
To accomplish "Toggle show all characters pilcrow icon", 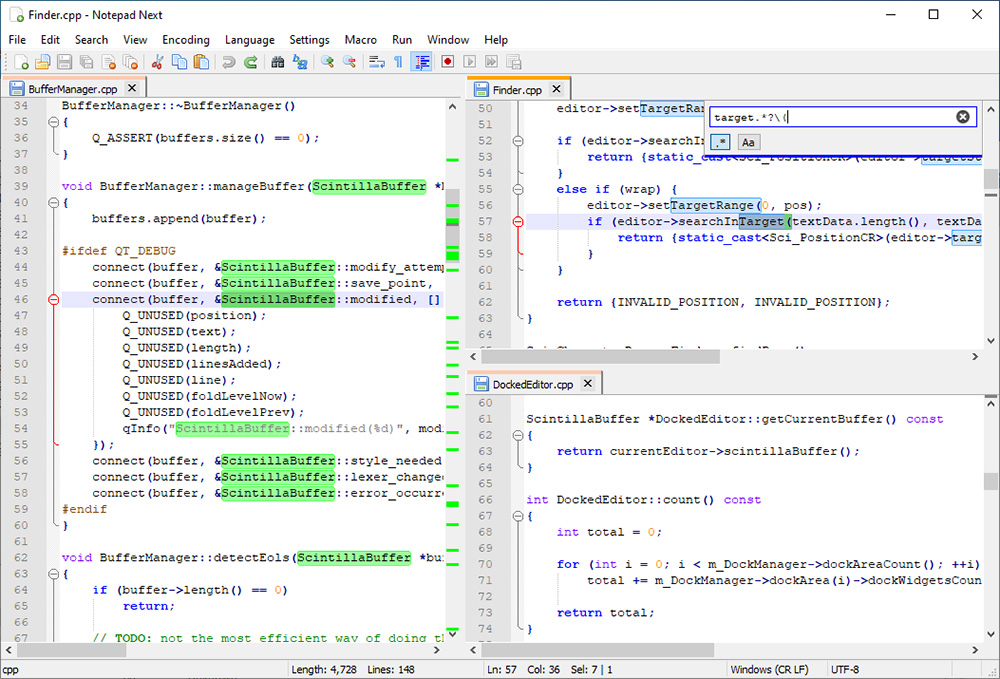I will [399, 62].
